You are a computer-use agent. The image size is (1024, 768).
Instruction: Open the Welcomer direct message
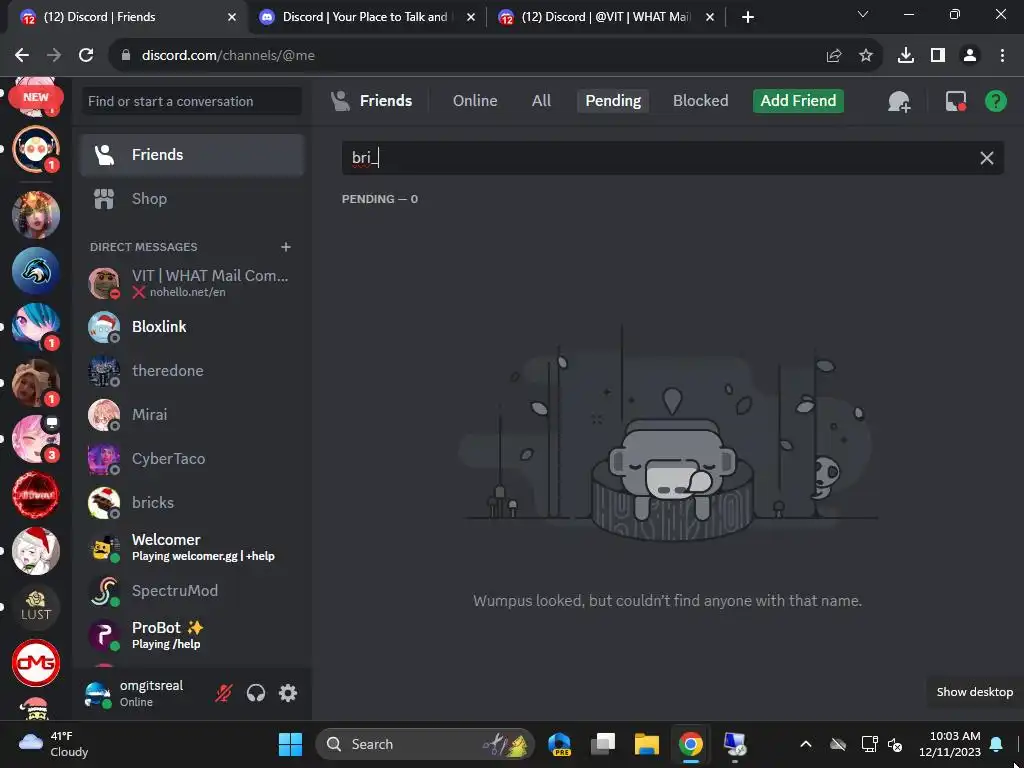(x=191, y=547)
